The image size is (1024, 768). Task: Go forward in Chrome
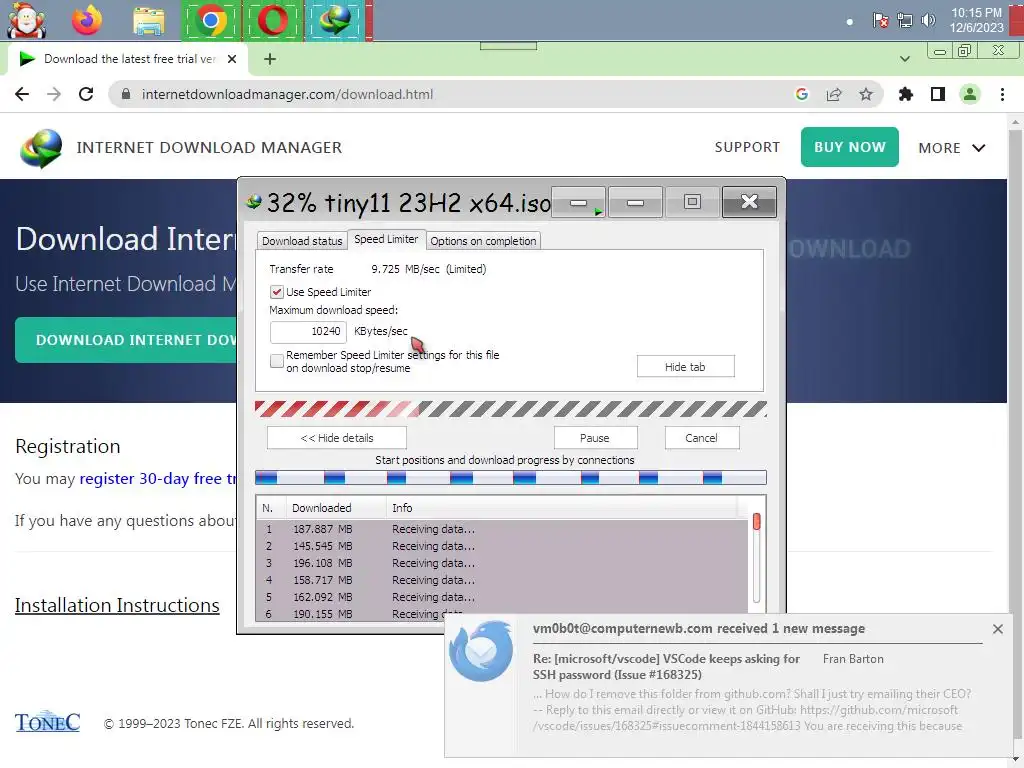coord(54,94)
